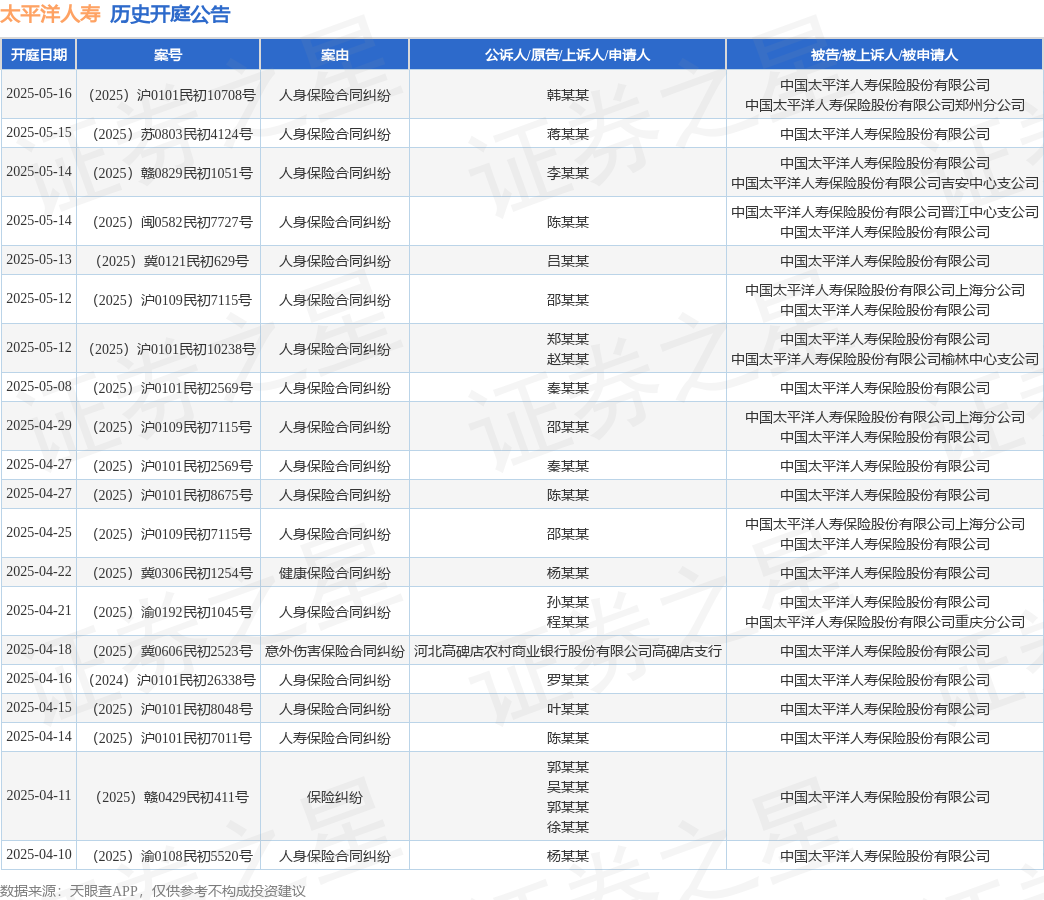Screen dimensions: 1044x900
Task: Select case number (2024)沪0101民初26338号
Action: tap(172, 680)
